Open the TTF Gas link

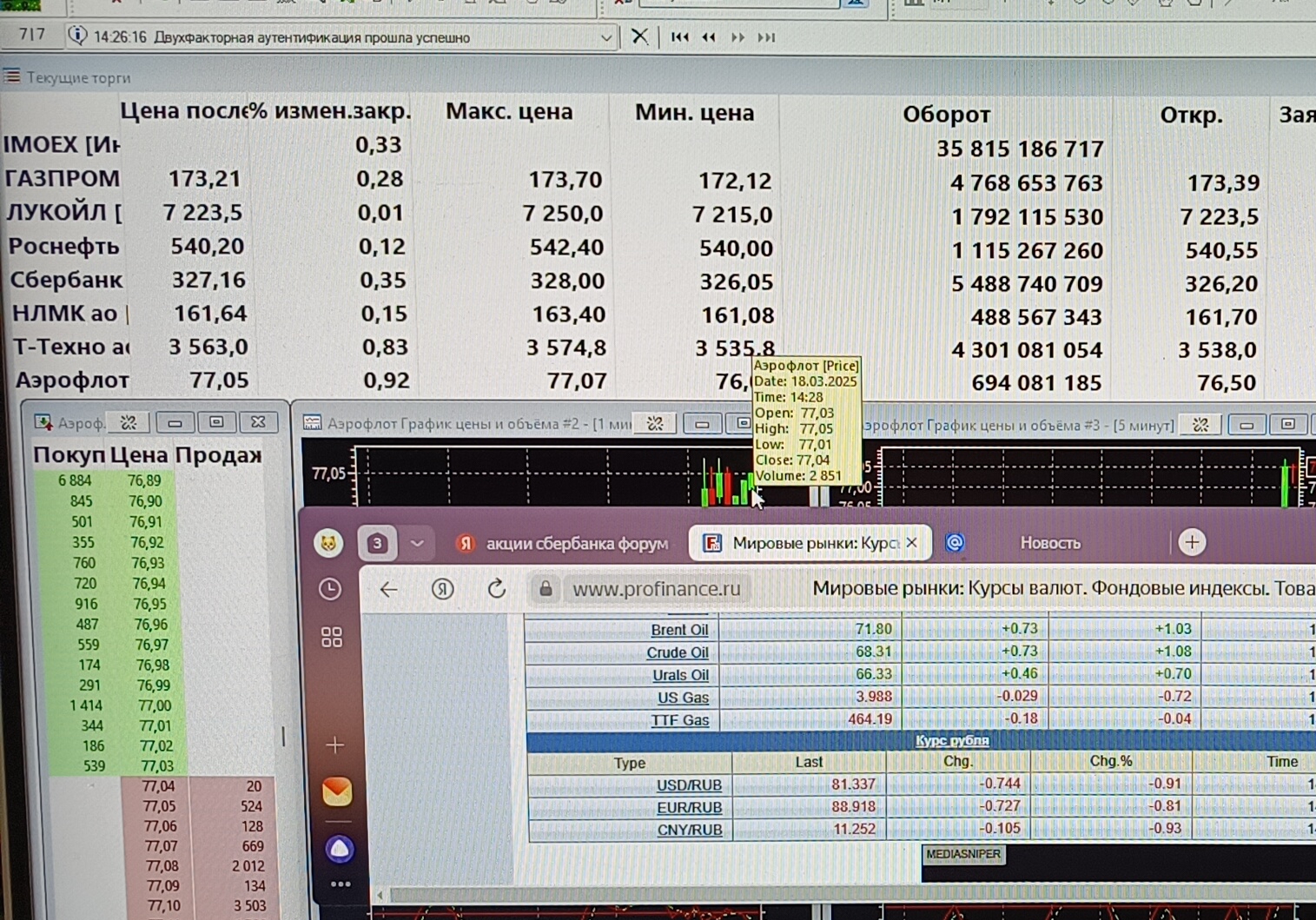coord(680,720)
